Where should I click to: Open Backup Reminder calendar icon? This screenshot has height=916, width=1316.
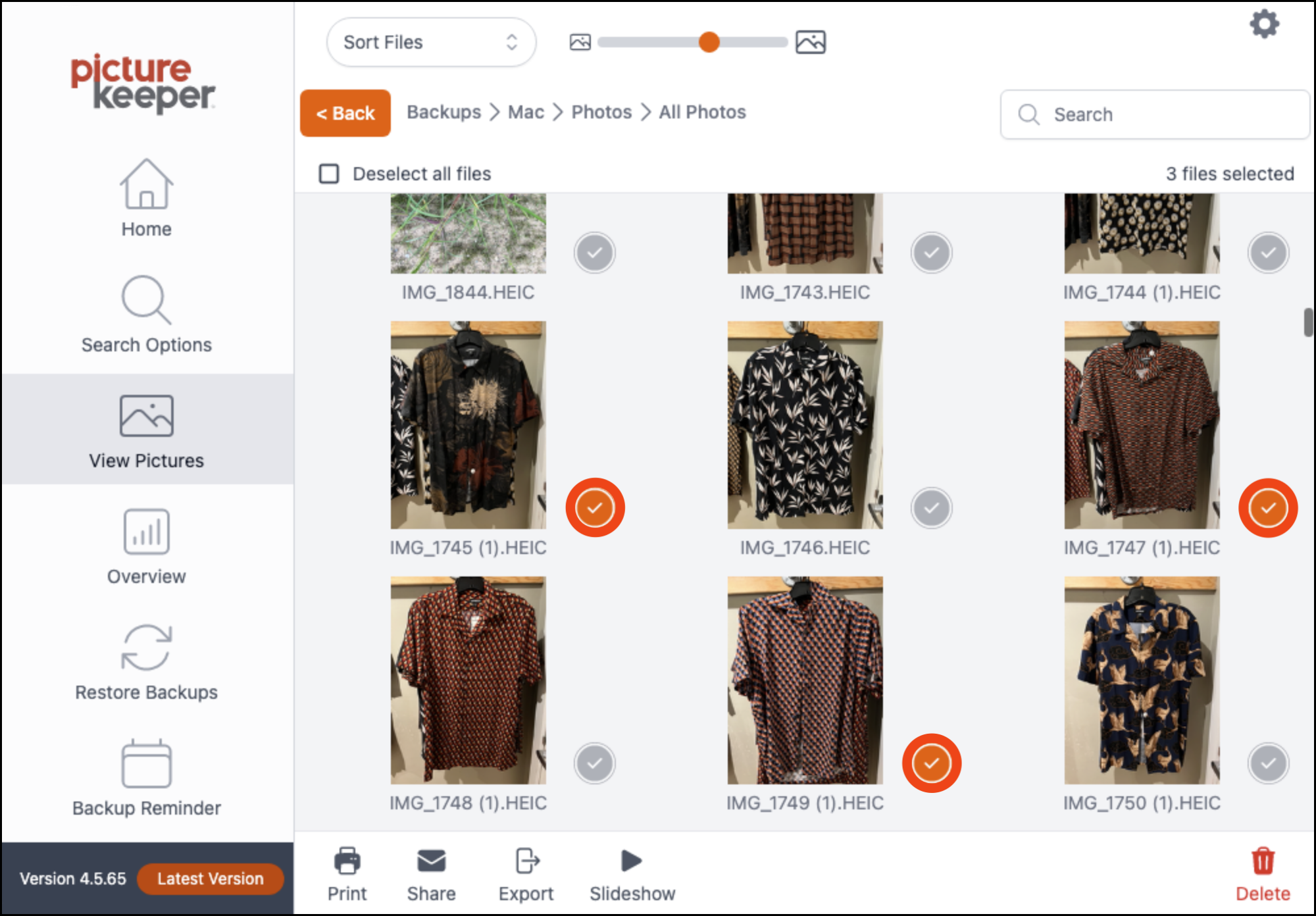click(x=146, y=763)
